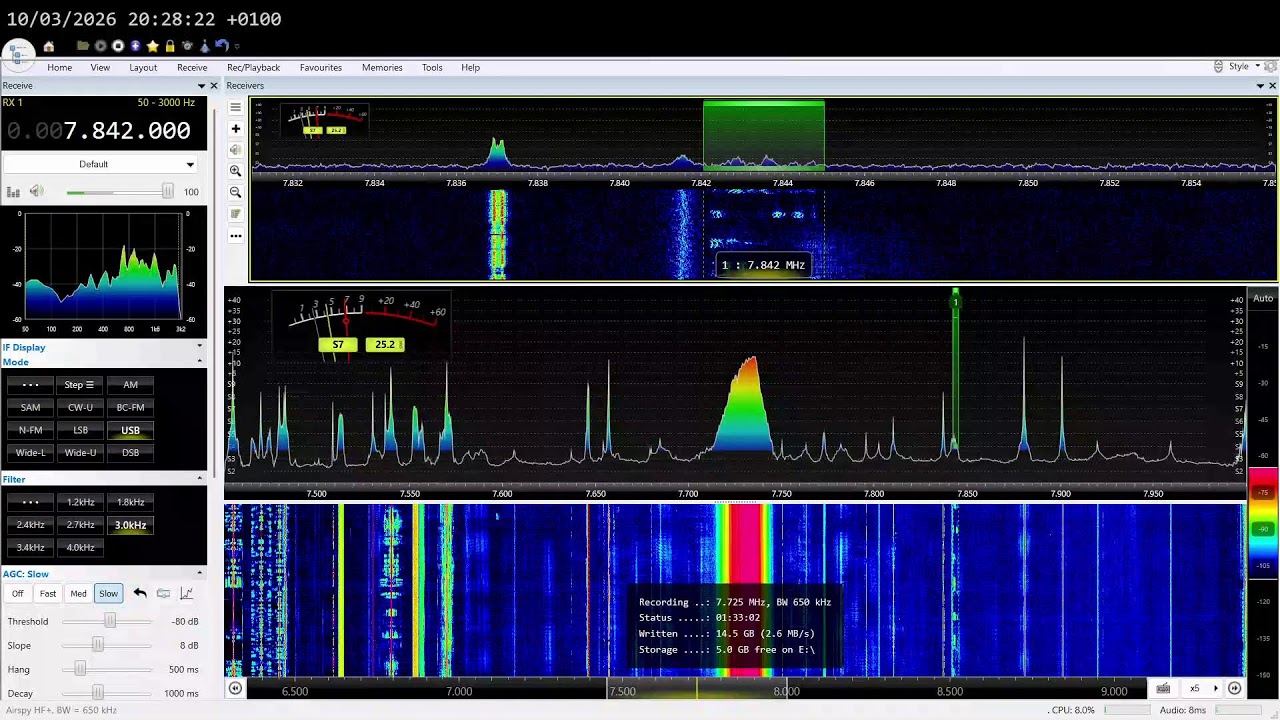Open the quick access toolbar customize arrow

point(237,46)
